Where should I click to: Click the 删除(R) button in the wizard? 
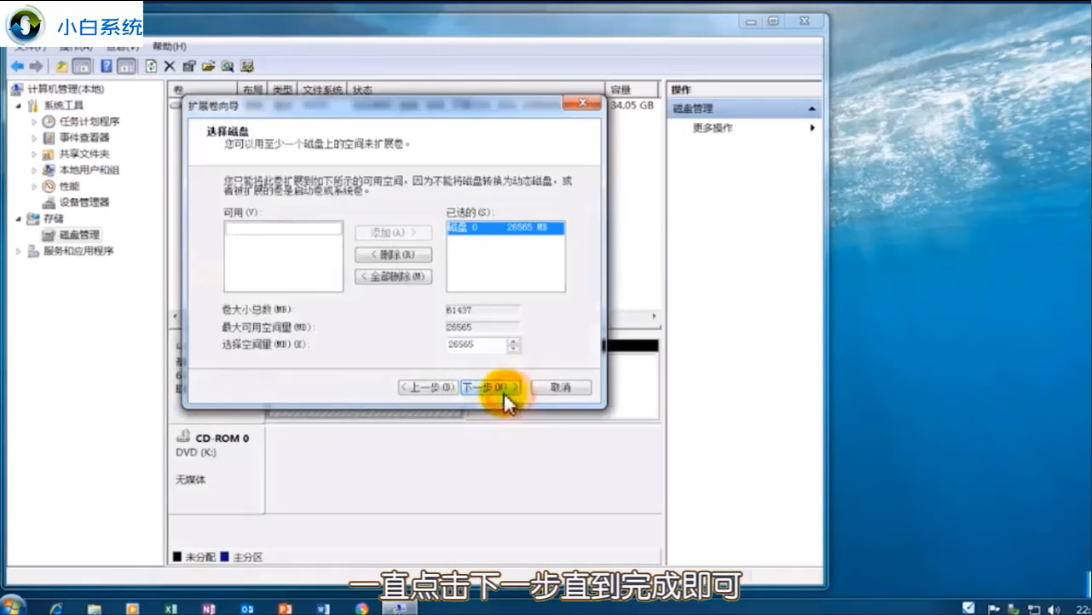tap(393, 255)
